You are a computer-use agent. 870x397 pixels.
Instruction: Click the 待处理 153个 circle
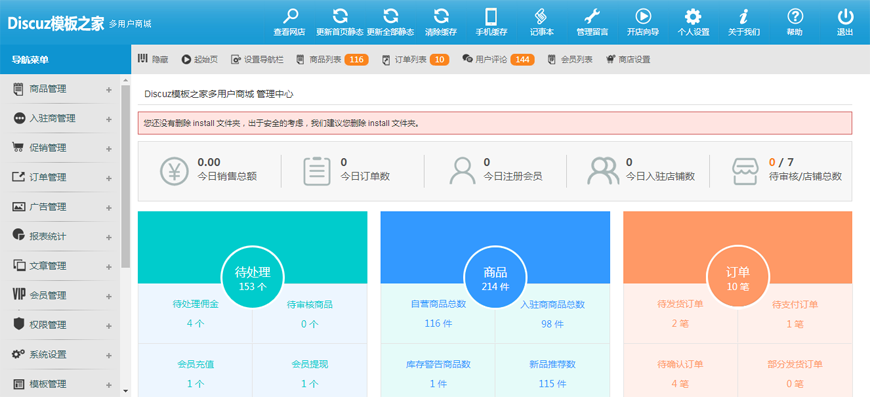pyautogui.click(x=252, y=277)
